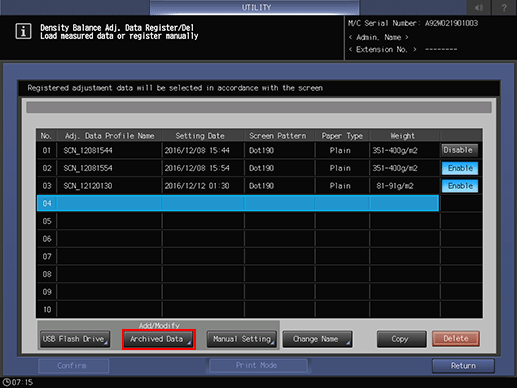Open the USB Flash Drive submenu
The width and height of the screenshot is (517, 388).
(x=75, y=339)
